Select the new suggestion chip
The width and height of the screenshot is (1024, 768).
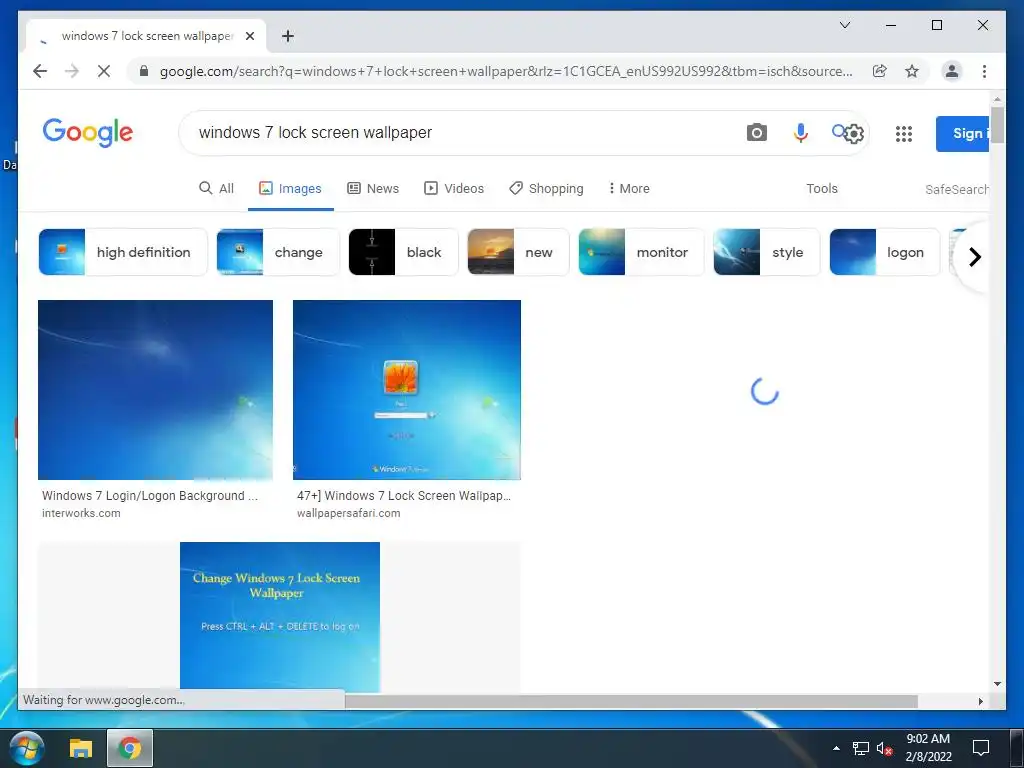click(x=519, y=252)
